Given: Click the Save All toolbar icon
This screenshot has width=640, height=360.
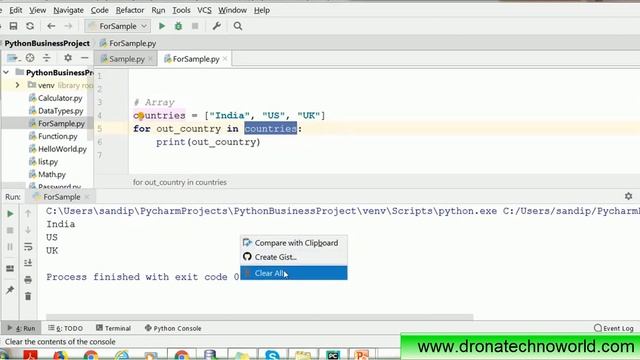Looking at the screenshot, I should tap(13, 26).
